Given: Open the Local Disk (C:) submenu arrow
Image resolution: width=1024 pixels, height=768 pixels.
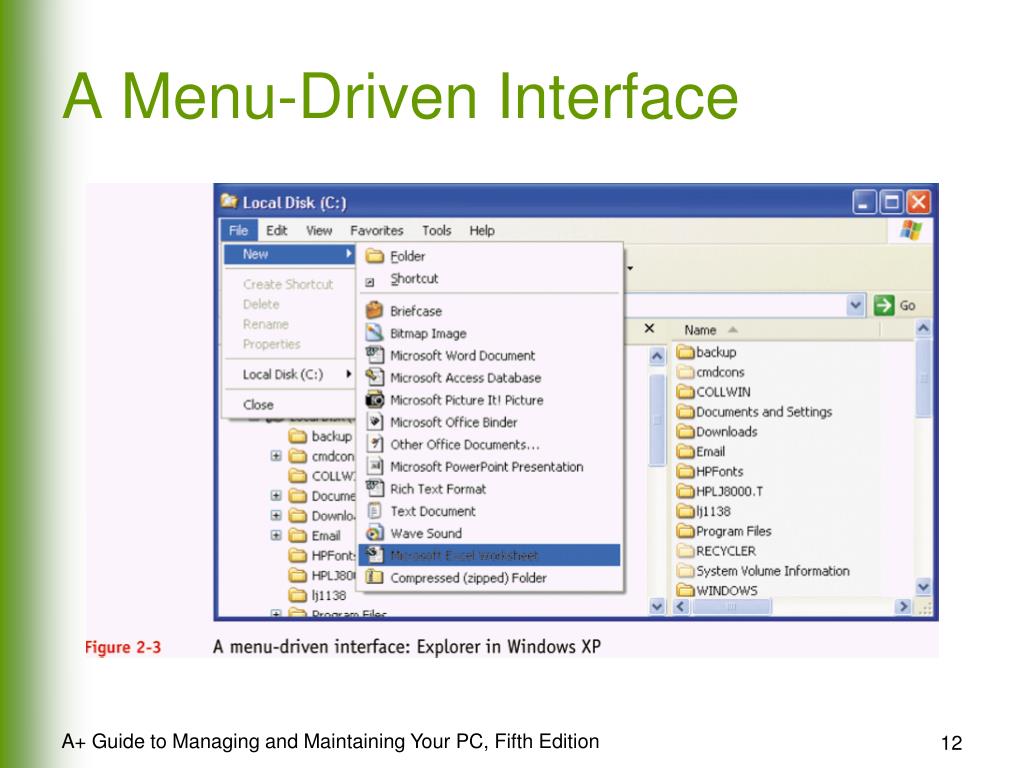Looking at the screenshot, I should tap(349, 374).
